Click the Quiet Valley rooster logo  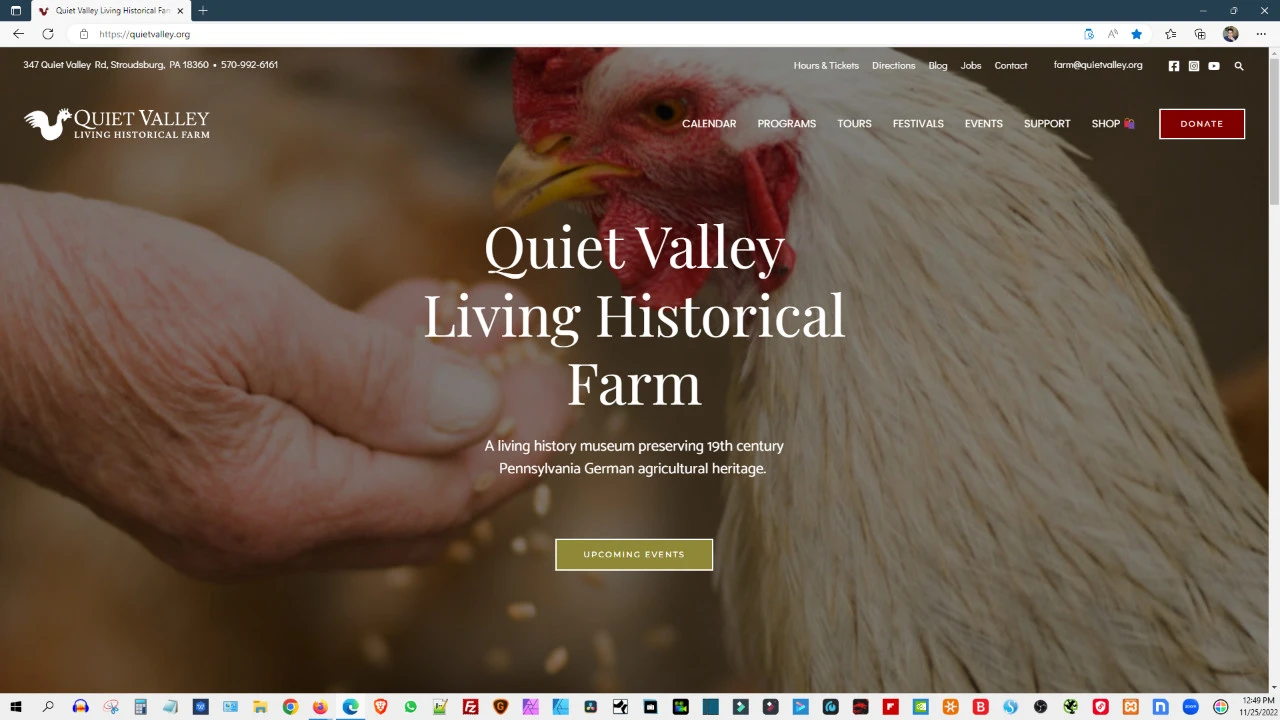117,124
